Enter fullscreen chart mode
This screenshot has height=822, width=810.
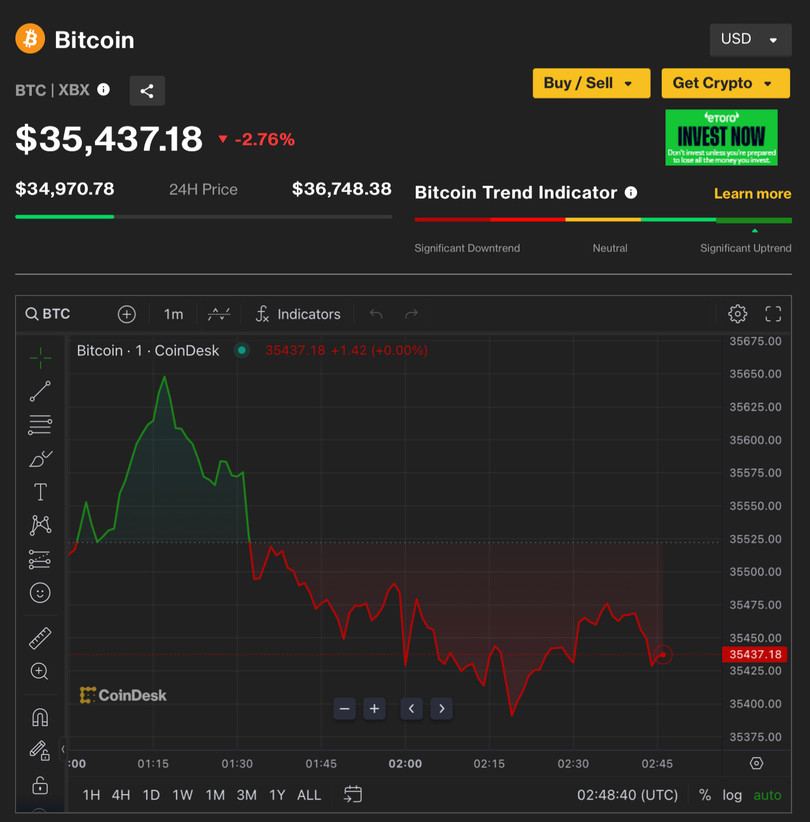773,314
